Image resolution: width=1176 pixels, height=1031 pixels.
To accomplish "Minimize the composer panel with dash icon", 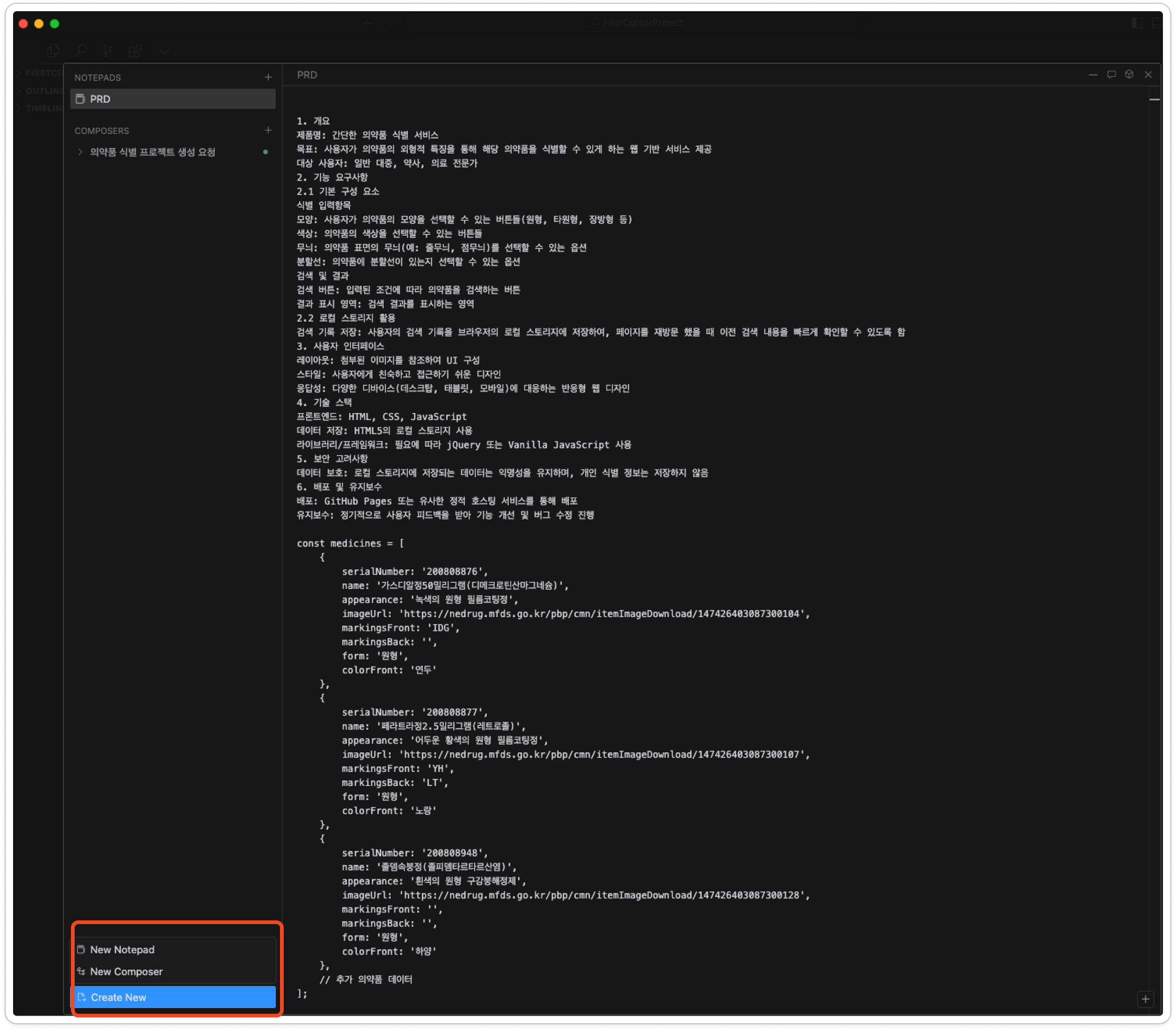I will coord(1092,75).
